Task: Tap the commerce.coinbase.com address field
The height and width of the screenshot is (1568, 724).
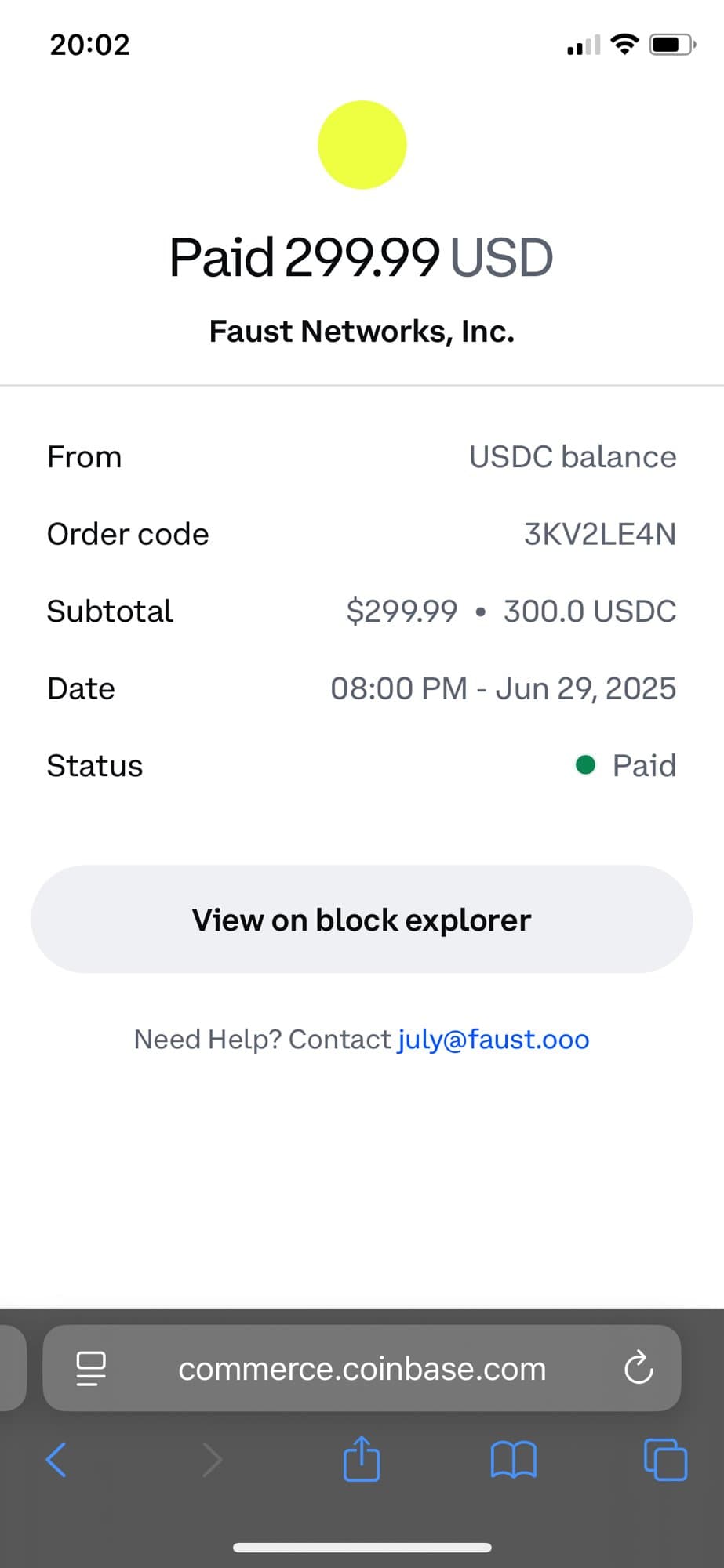Action: click(x=362, y=1369)
